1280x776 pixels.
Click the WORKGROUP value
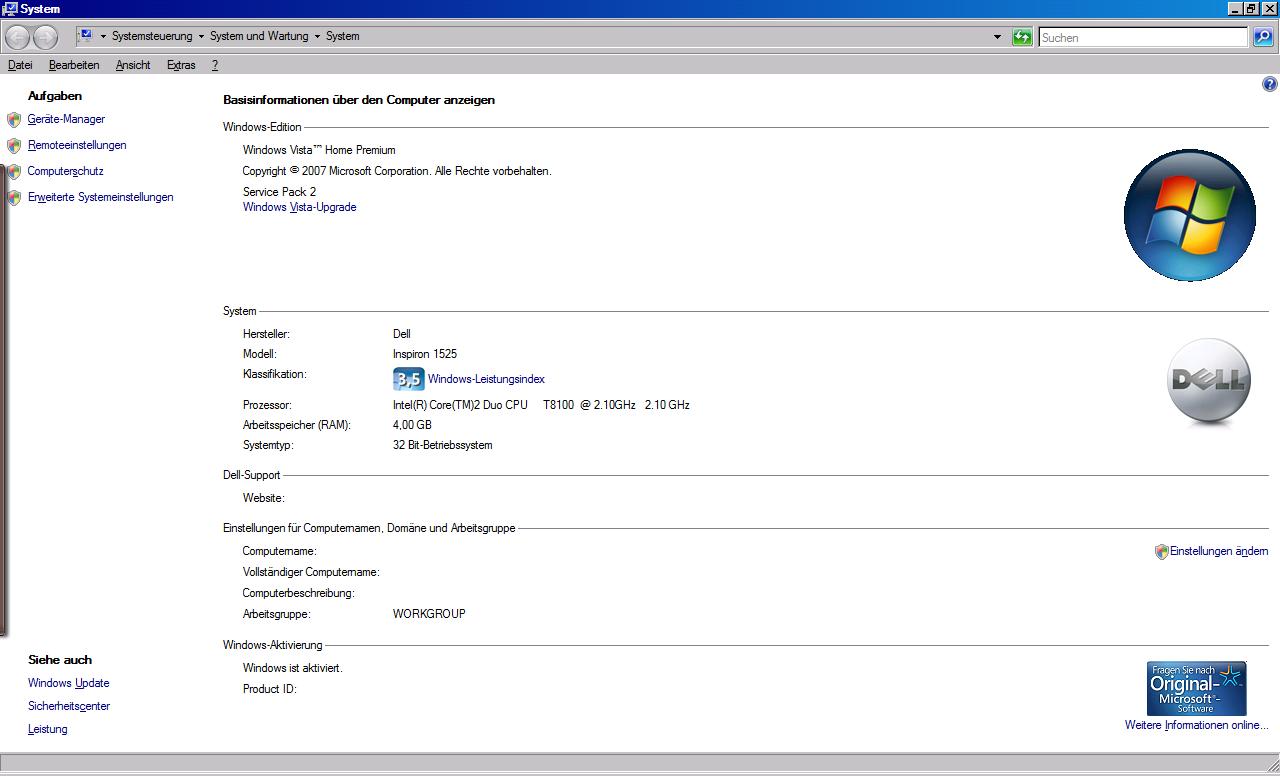pos(429,614)
